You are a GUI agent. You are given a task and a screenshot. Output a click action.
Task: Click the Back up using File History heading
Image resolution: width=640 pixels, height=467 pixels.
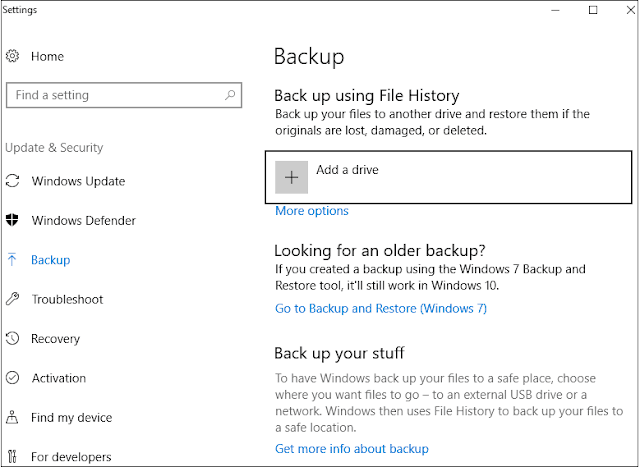[367, 96]
